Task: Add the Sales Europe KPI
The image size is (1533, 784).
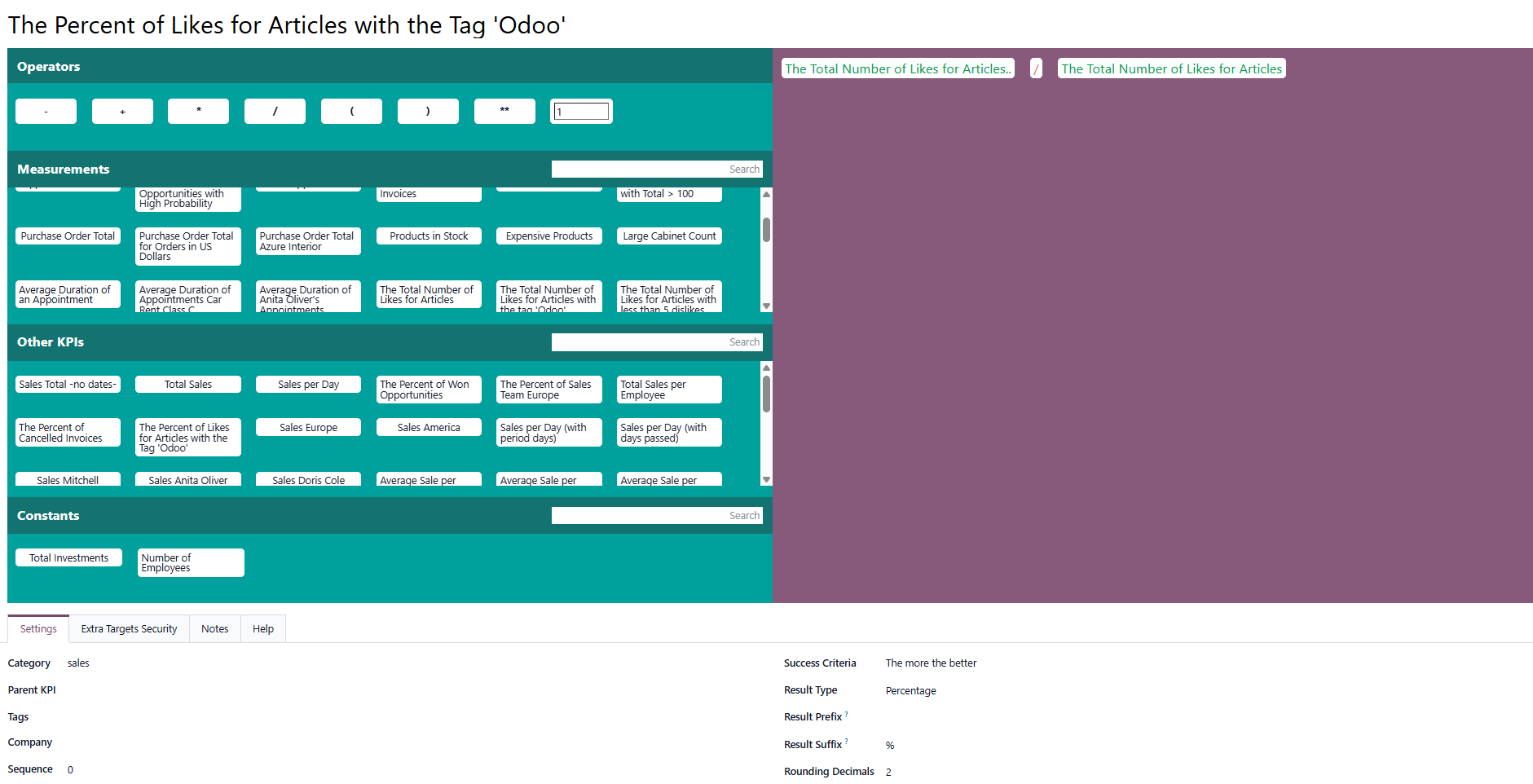Action: tap(308, 428)
